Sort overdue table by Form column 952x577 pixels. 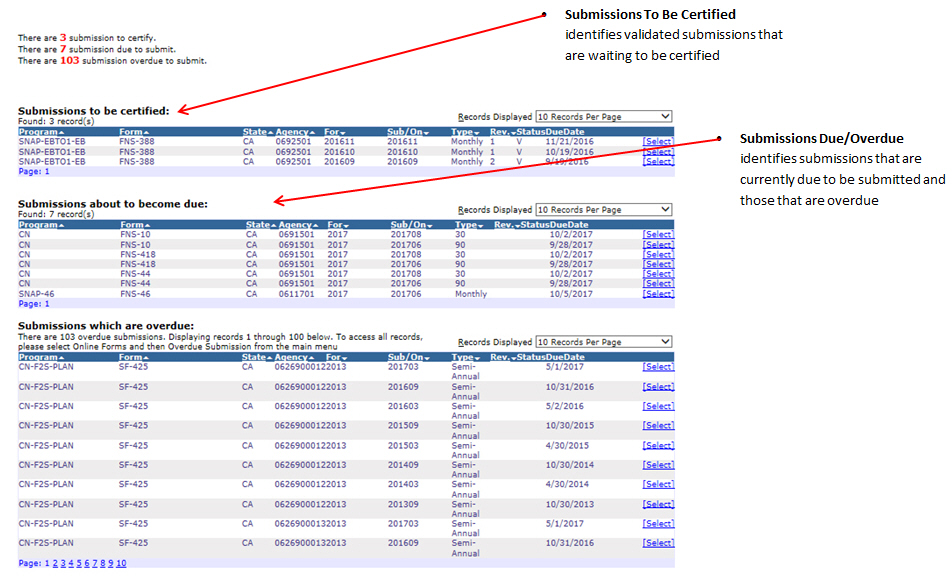coord(134,357)
